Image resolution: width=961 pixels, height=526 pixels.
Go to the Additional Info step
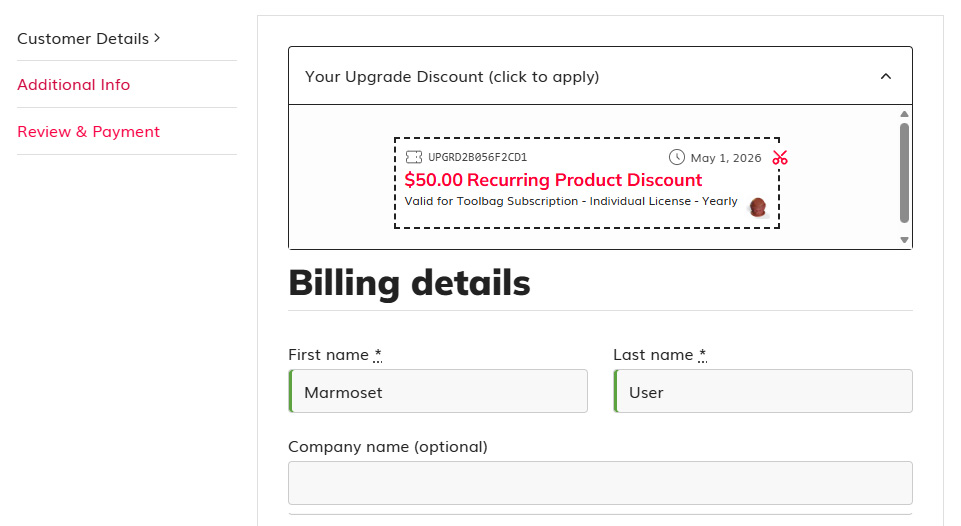[x=73, y=85]
